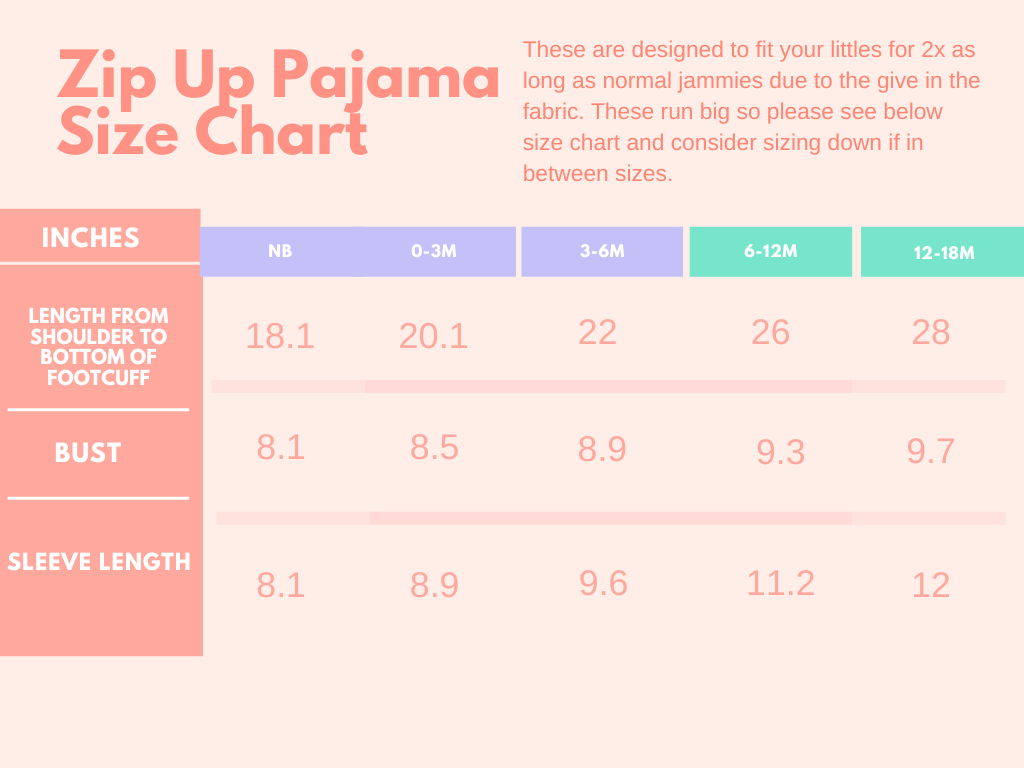Screen dimensions: 1024x768
Task: Pick the 3-6M size column header
Action: tap(602, 252)
